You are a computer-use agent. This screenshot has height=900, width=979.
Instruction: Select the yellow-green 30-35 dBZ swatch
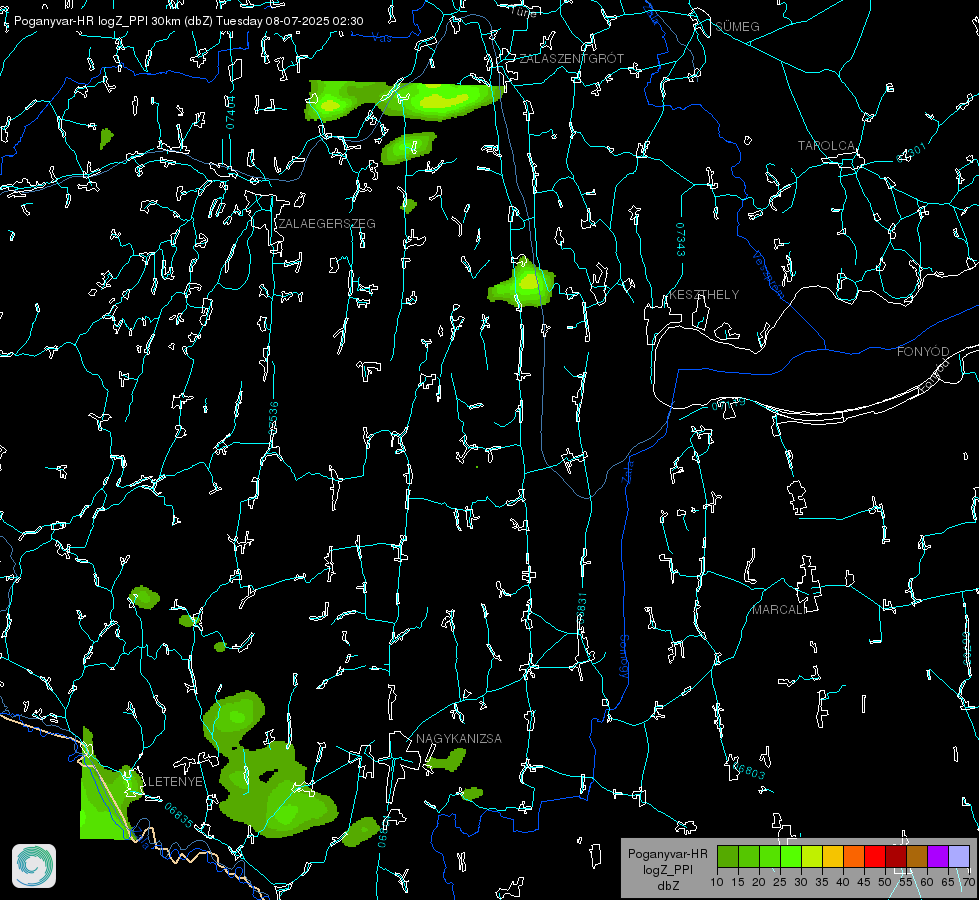tap(812, 856)
